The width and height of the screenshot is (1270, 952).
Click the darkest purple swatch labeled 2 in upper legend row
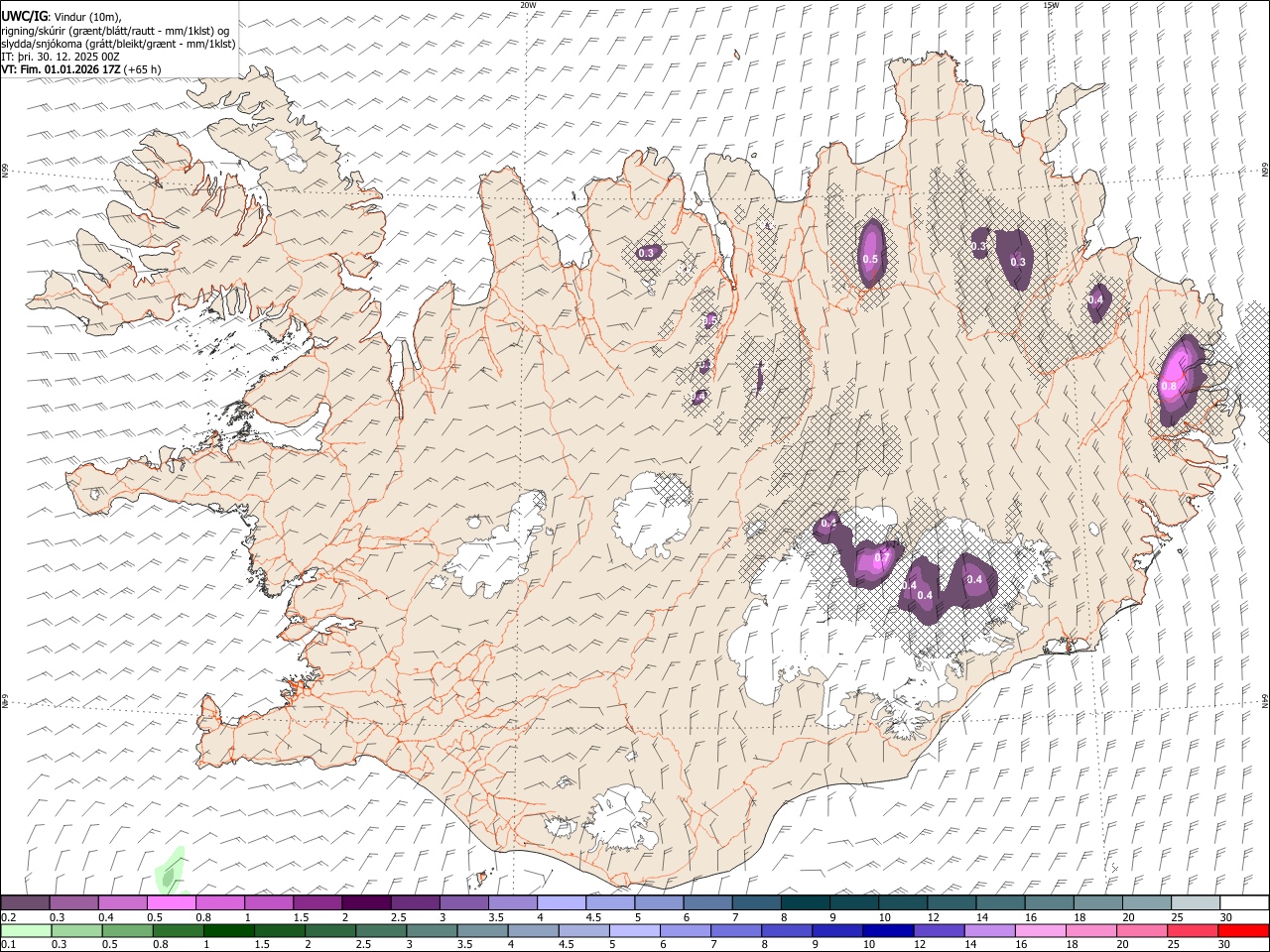(x=366, y=903)
